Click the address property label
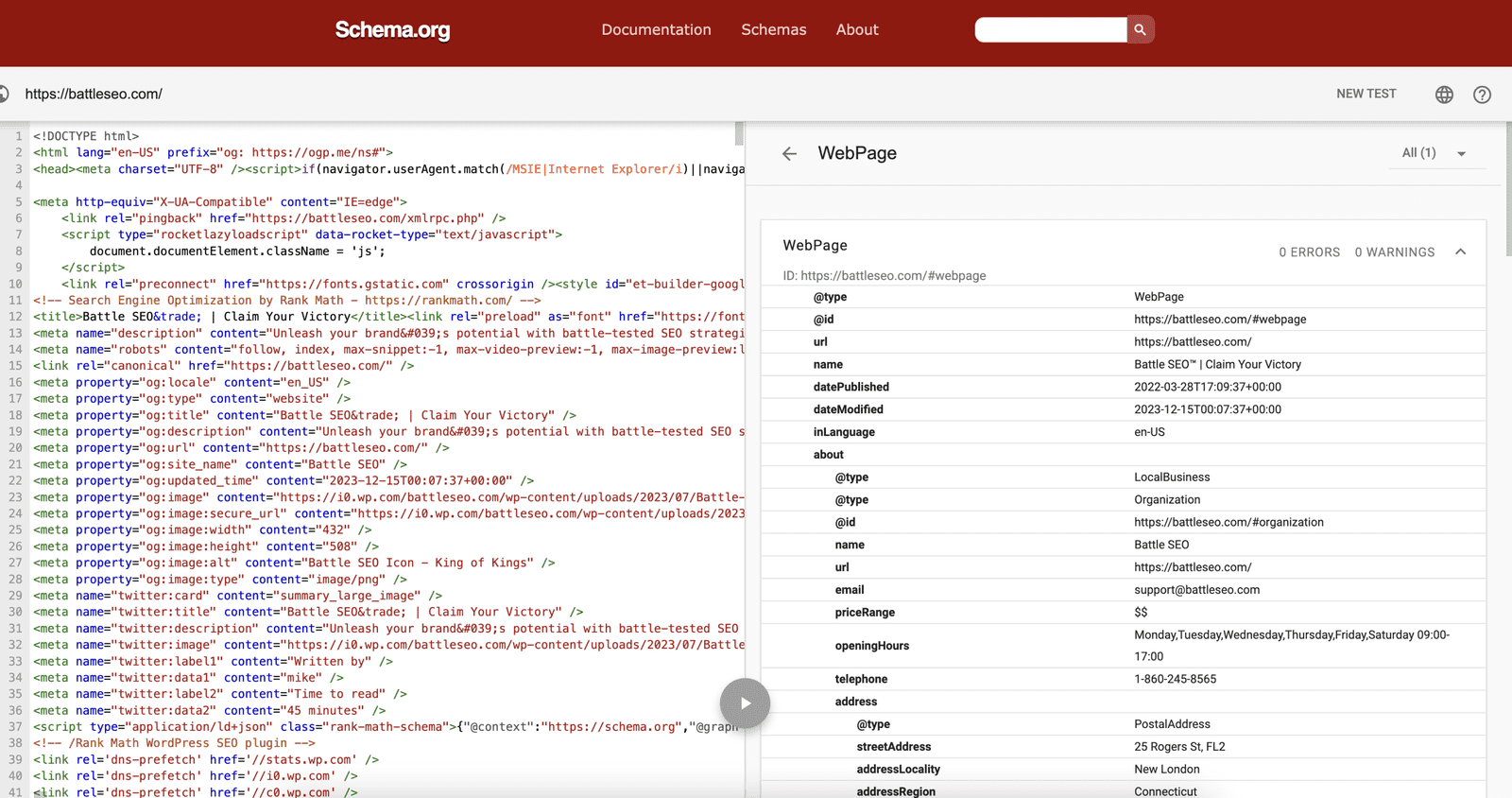The image size is (1512, 798). (x=855, y=702)
